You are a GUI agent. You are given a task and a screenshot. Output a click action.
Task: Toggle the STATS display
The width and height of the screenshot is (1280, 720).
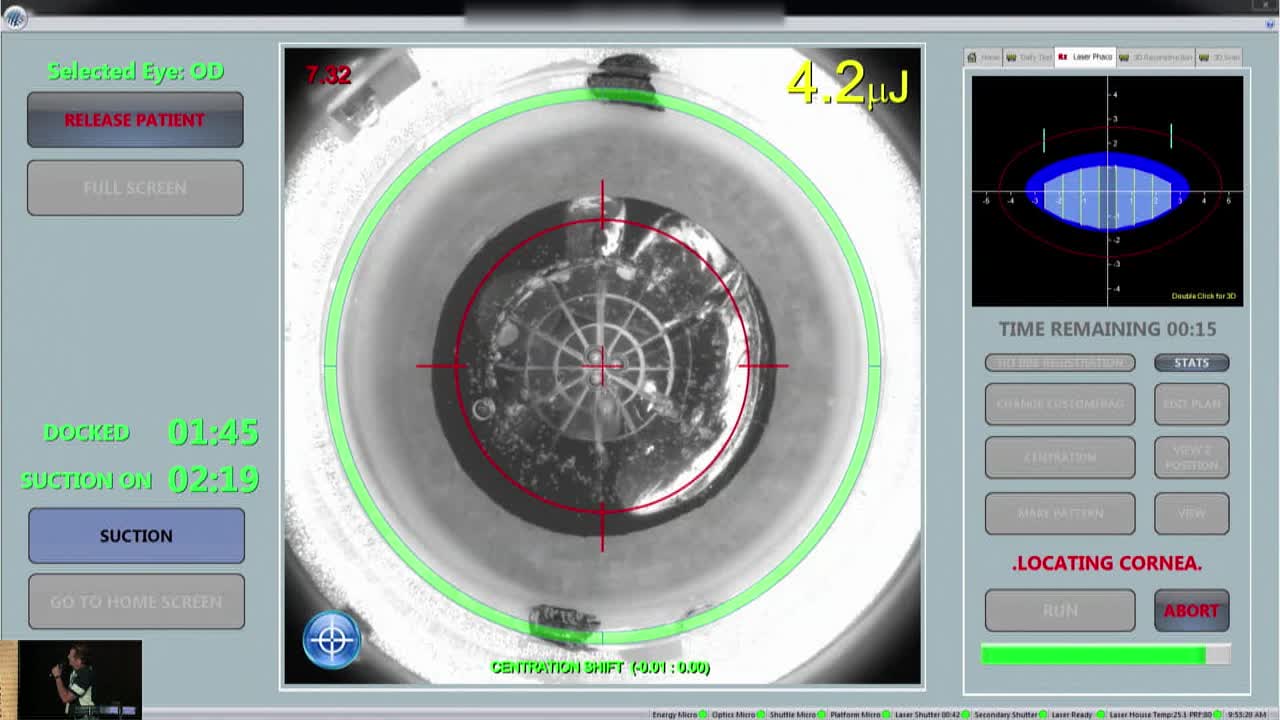[x=1191, y=362]
